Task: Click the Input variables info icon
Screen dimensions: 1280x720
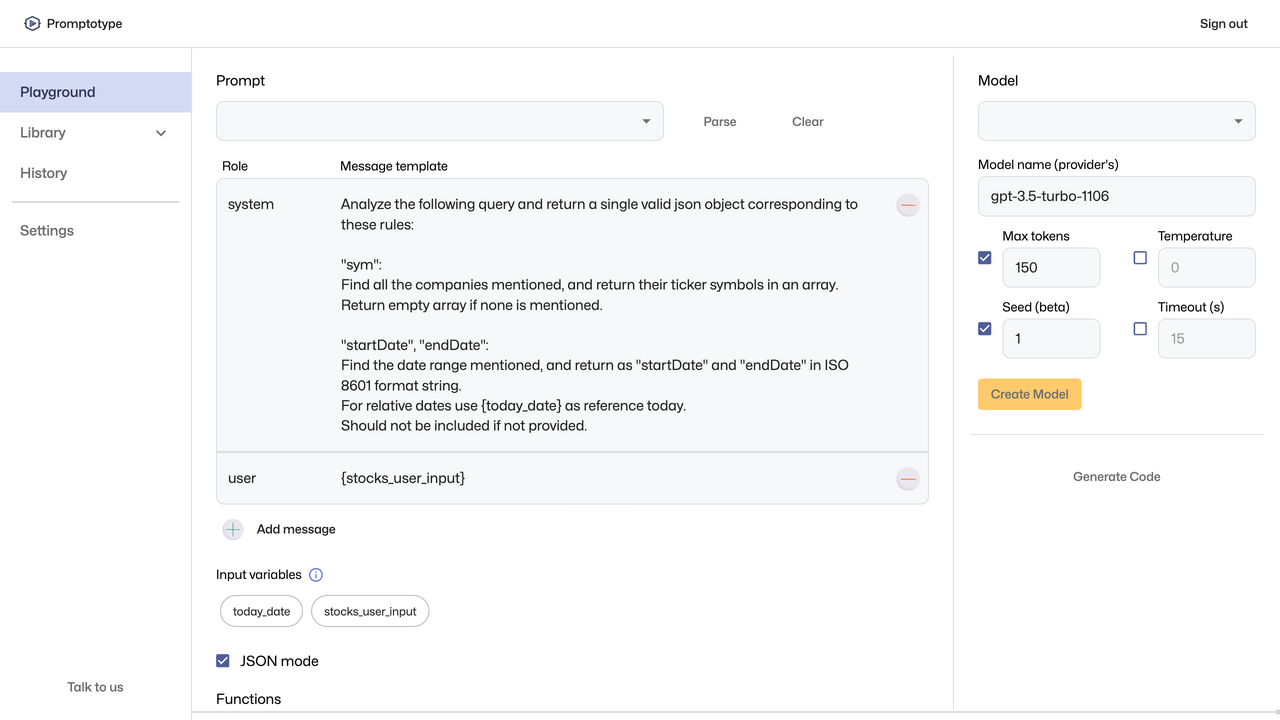Action: (x=316, y=575)
